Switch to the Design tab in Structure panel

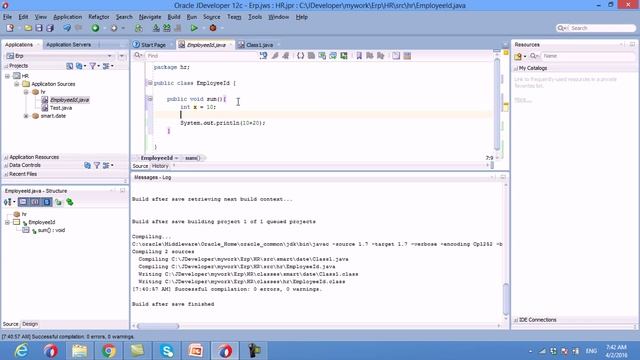[30, 324]
